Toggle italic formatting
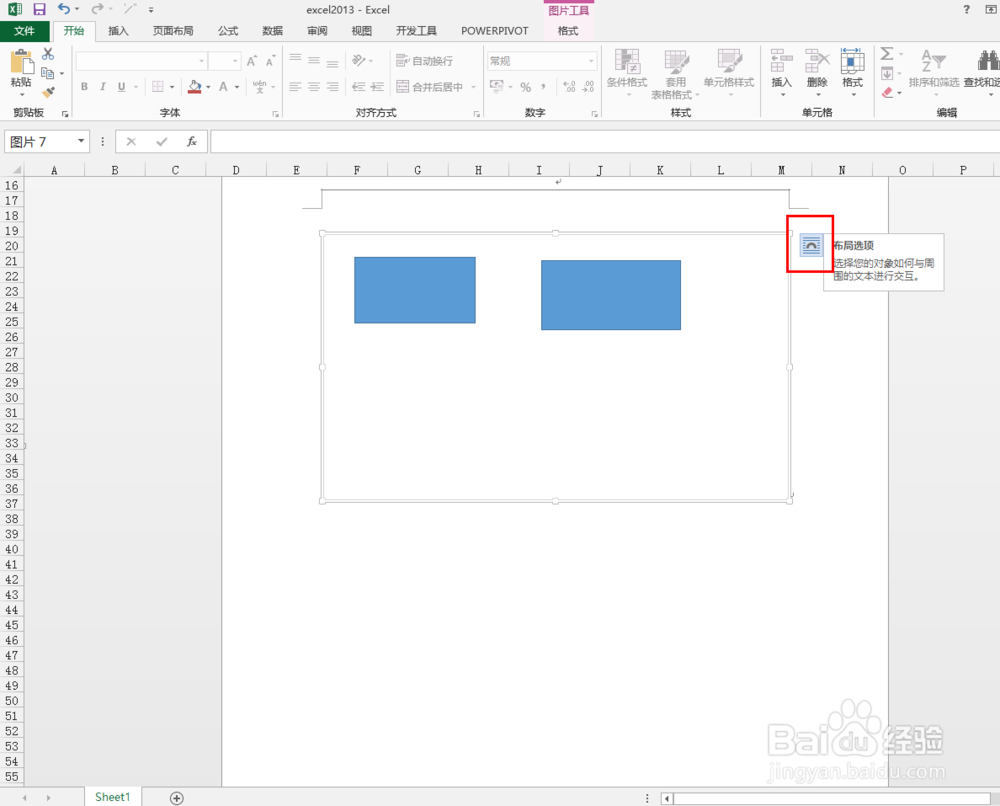Screen dimensions: 1000x806 [x=103, y=87]
